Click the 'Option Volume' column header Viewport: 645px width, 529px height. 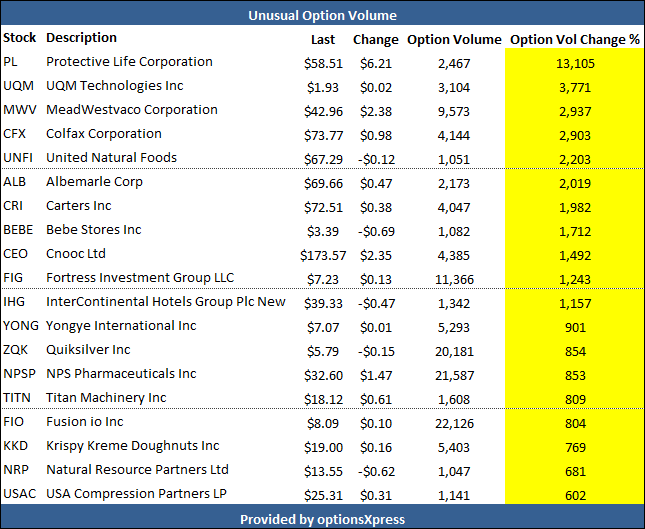454,39
